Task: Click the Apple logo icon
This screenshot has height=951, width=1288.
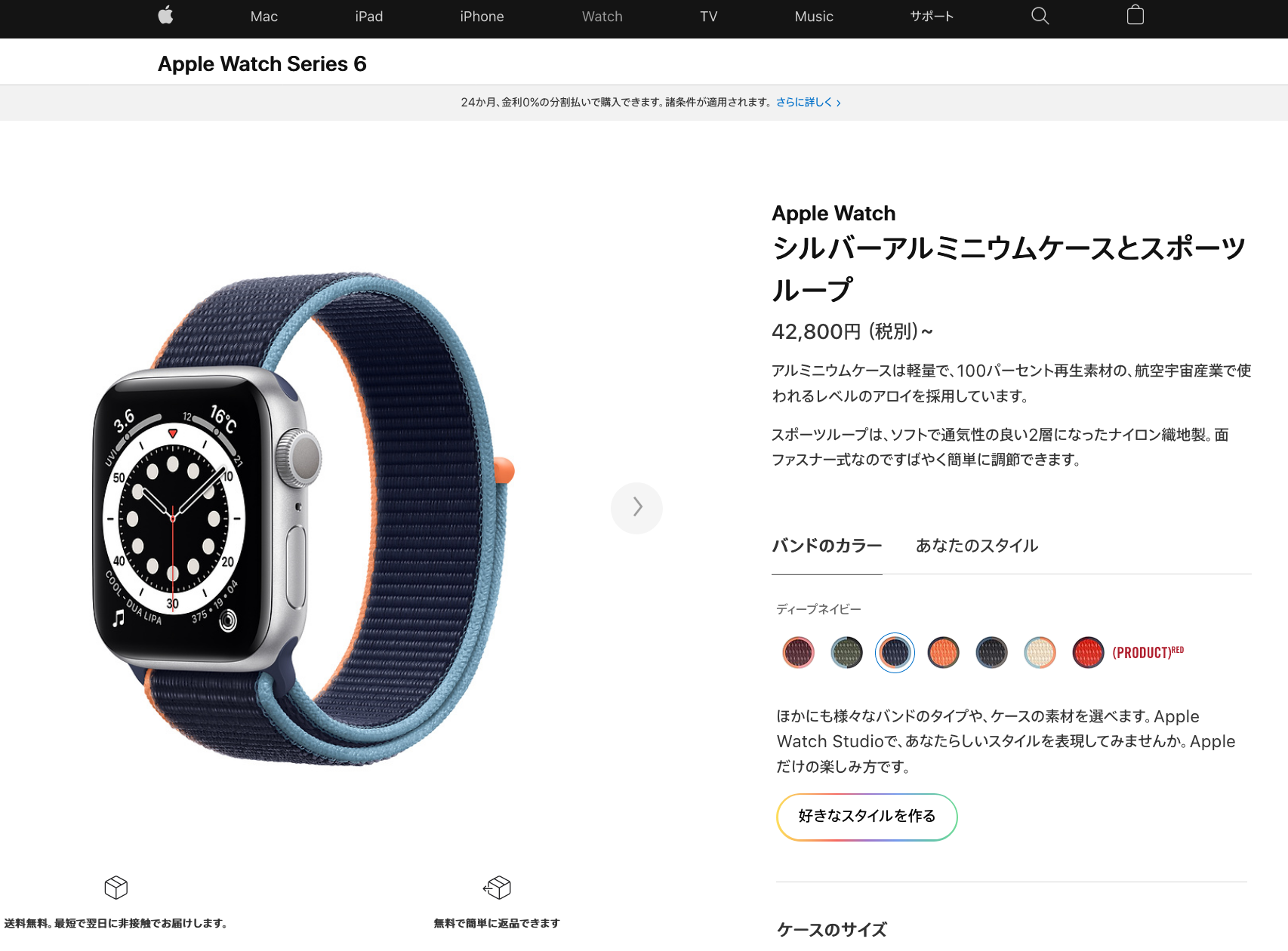Action: (x=166, y=16)
